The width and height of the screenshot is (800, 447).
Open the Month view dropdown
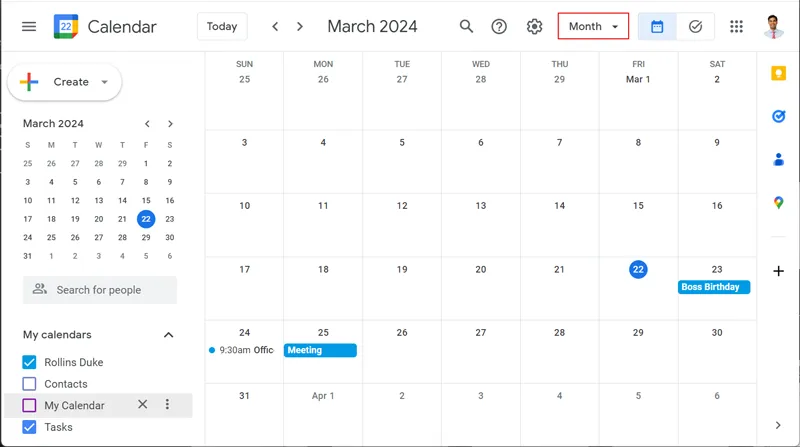(593, 27)
